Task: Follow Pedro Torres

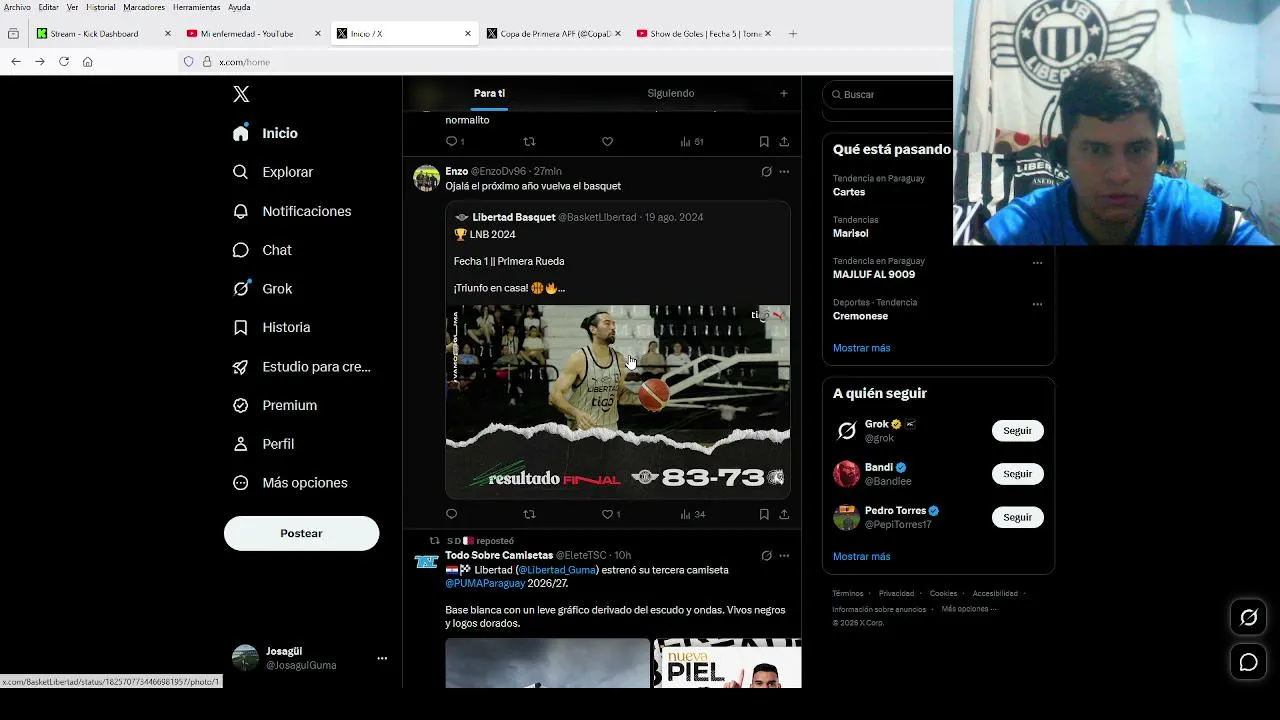Action: pos(1017,517)
